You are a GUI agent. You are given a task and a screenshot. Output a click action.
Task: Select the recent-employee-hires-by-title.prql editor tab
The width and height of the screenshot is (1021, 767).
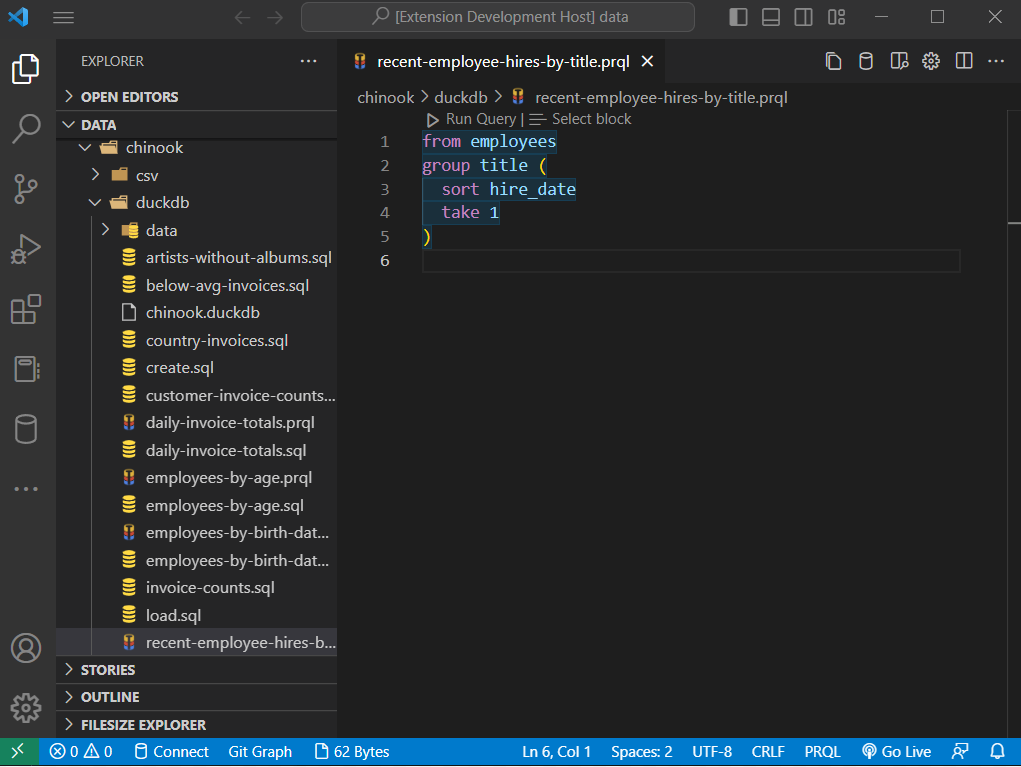click(502, 61)
